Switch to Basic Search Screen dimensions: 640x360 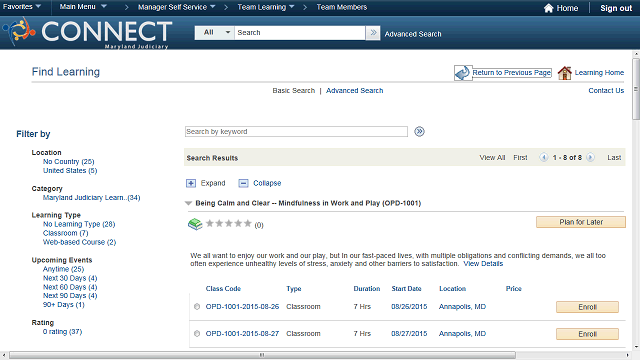pyautogui.click(x=293, y=91)
